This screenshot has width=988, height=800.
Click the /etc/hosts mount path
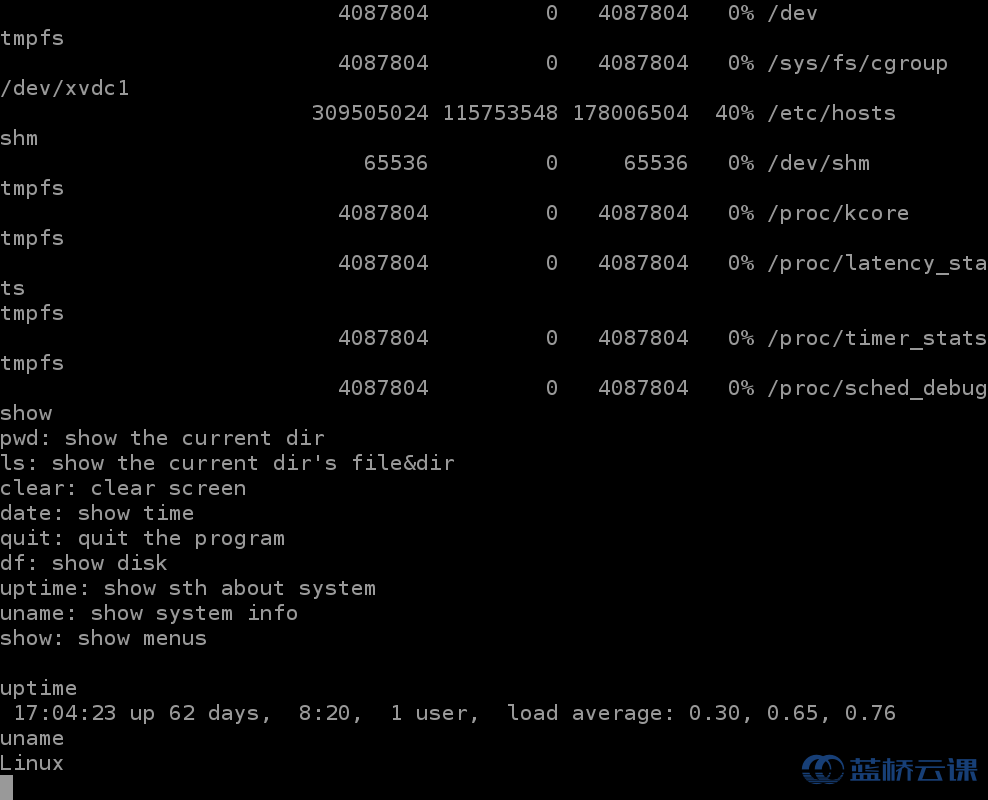click(831, 113)
